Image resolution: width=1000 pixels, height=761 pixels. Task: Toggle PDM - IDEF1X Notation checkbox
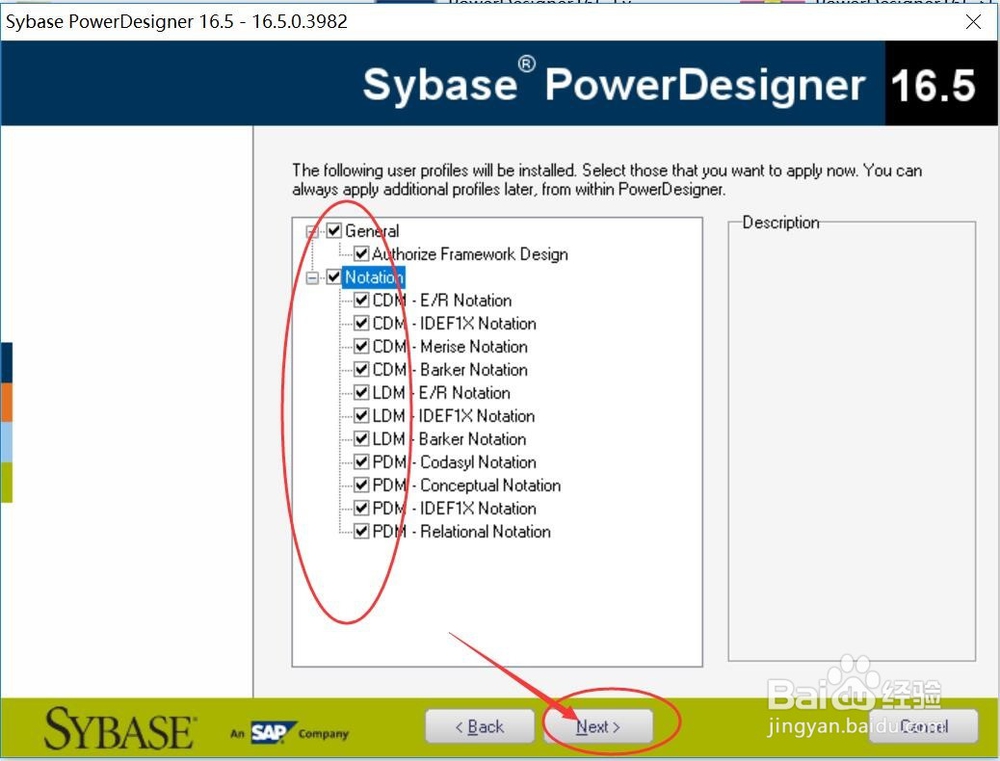pyautogui.click(x=361, y=508)
